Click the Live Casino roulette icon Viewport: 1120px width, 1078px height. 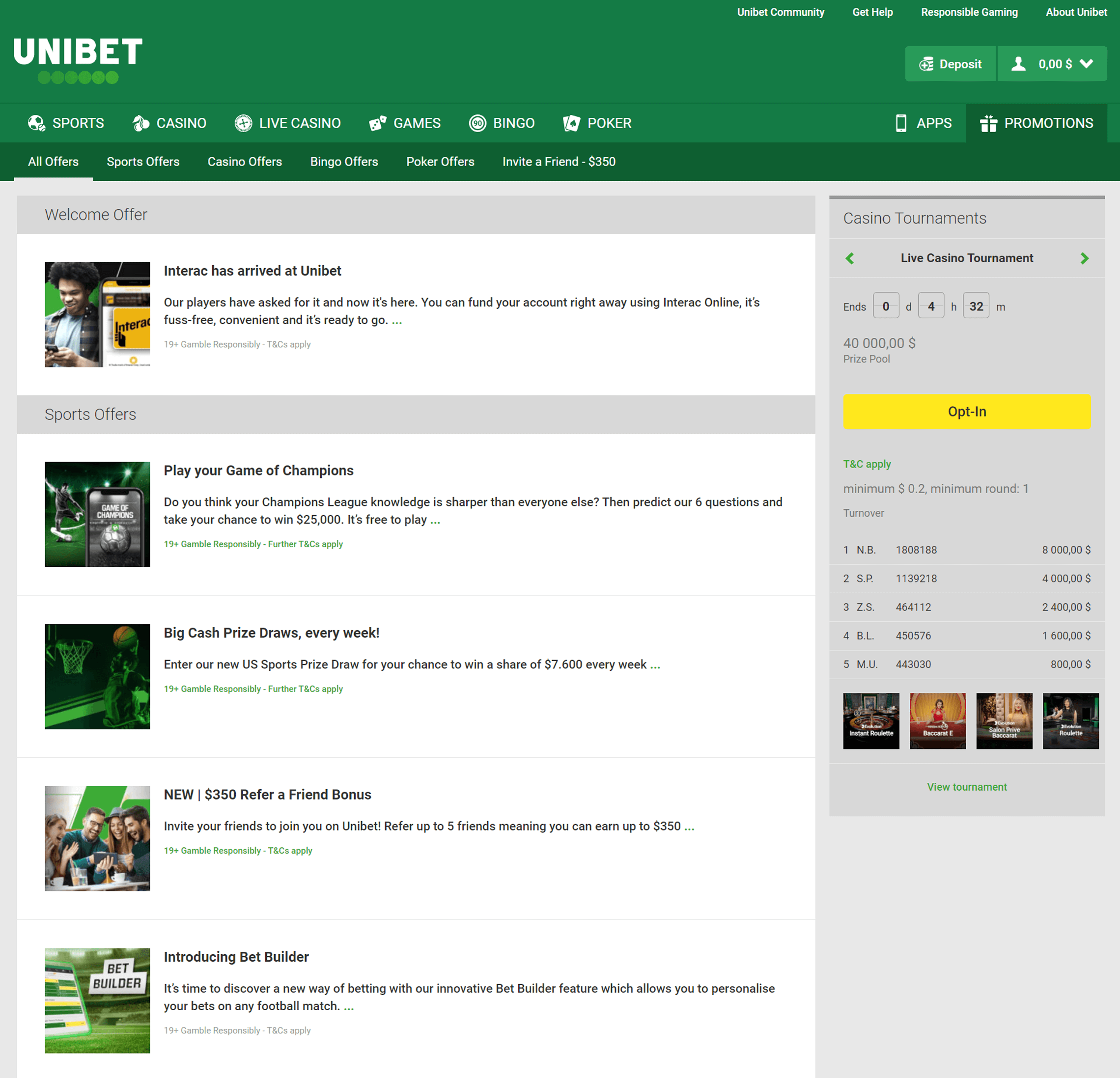tap(244, 123)
